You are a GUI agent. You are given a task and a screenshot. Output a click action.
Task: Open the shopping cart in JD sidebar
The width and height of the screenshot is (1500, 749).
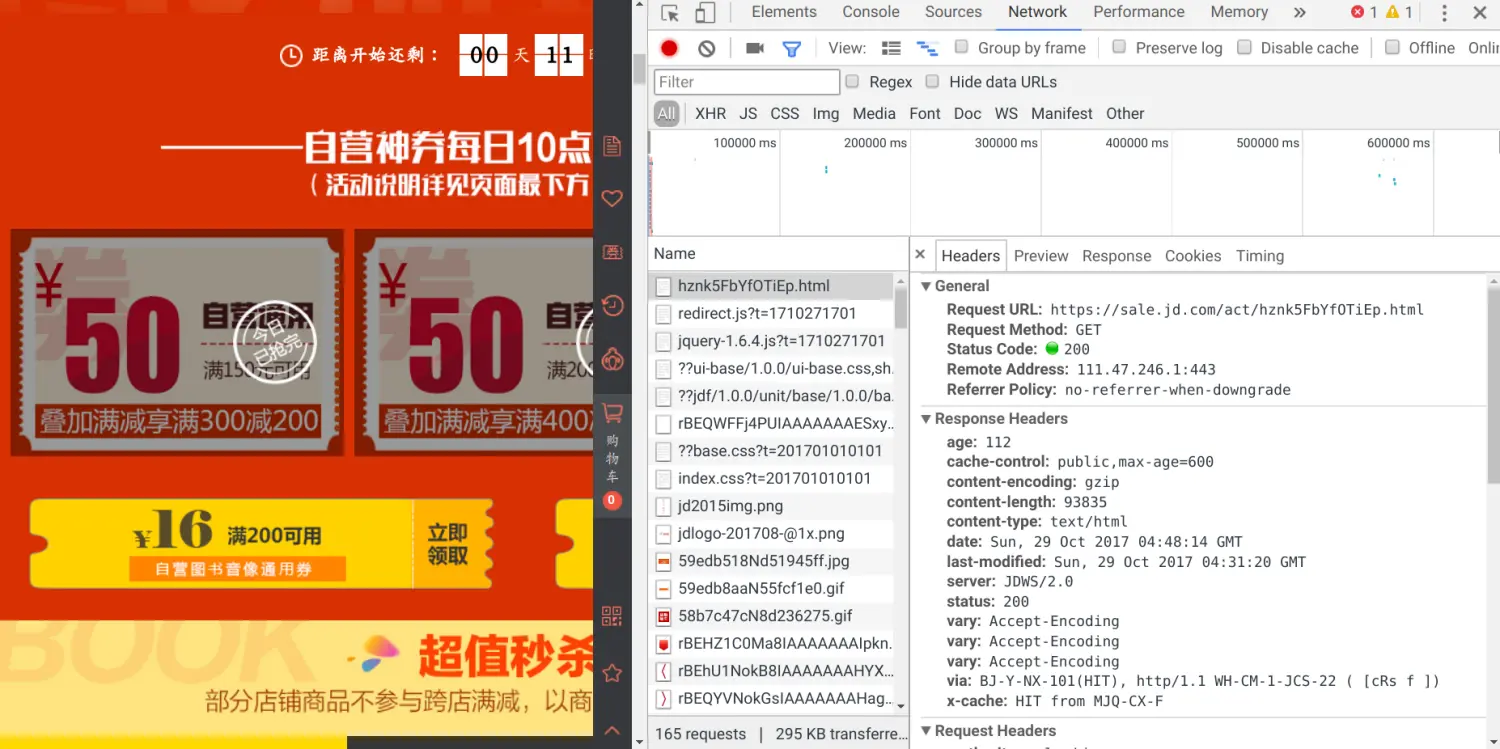point(612,454)
